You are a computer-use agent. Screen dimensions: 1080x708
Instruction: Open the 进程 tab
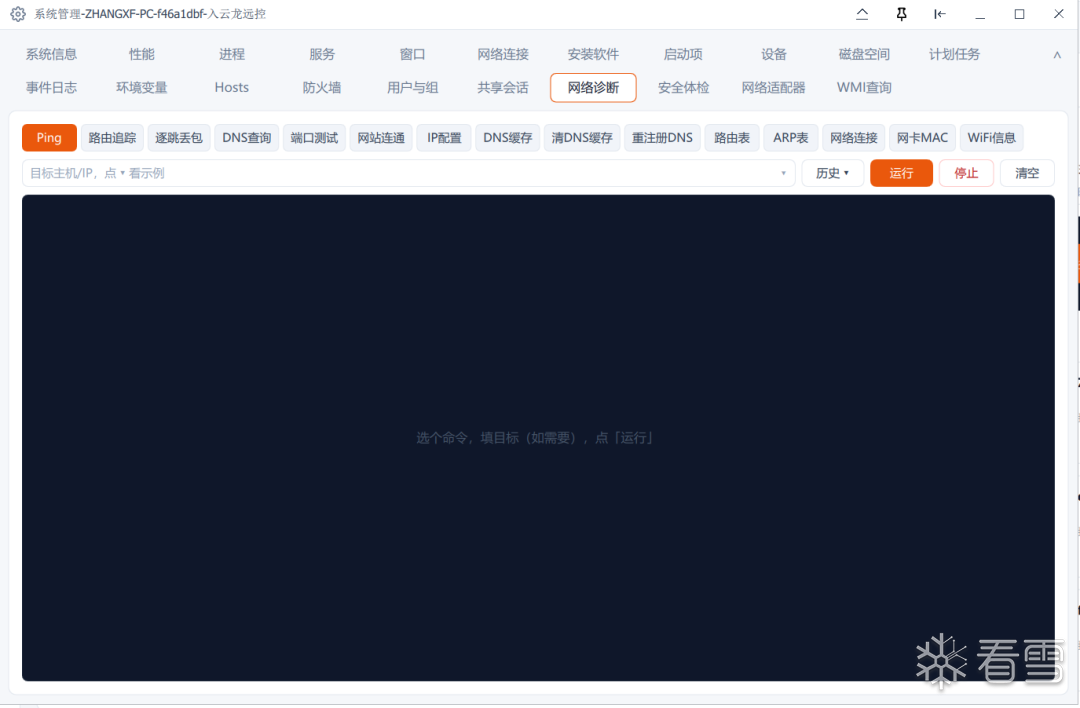[232, 54]
